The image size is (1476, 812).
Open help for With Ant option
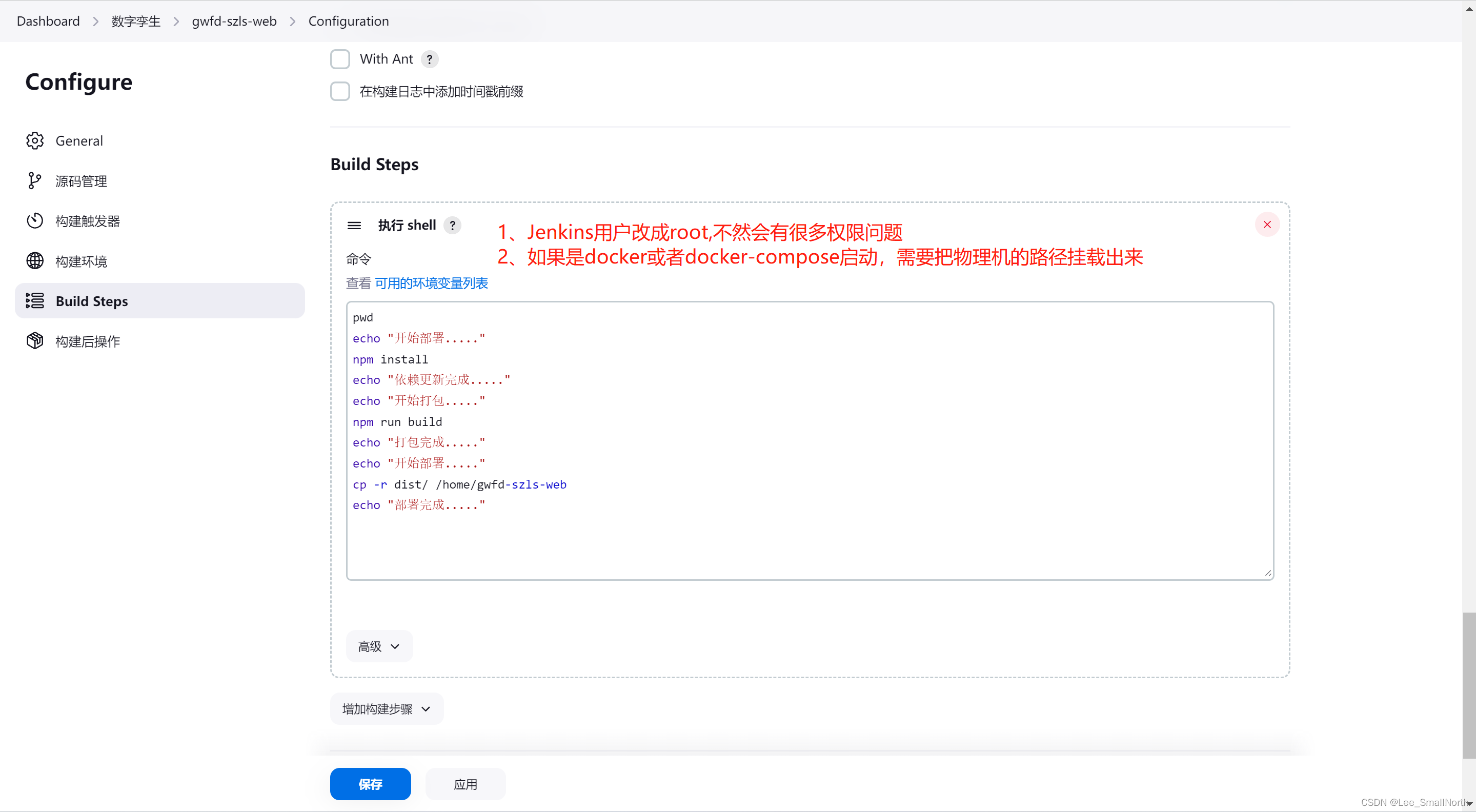click(430, 59)
